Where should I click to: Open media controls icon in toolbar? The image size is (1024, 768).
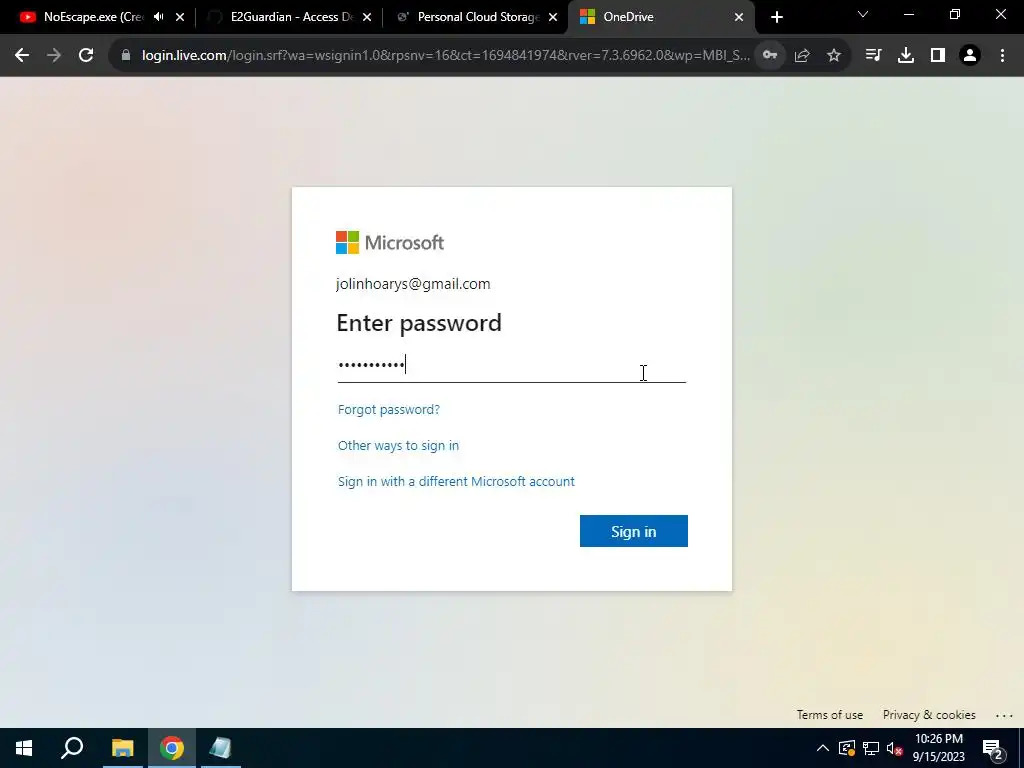873,56
